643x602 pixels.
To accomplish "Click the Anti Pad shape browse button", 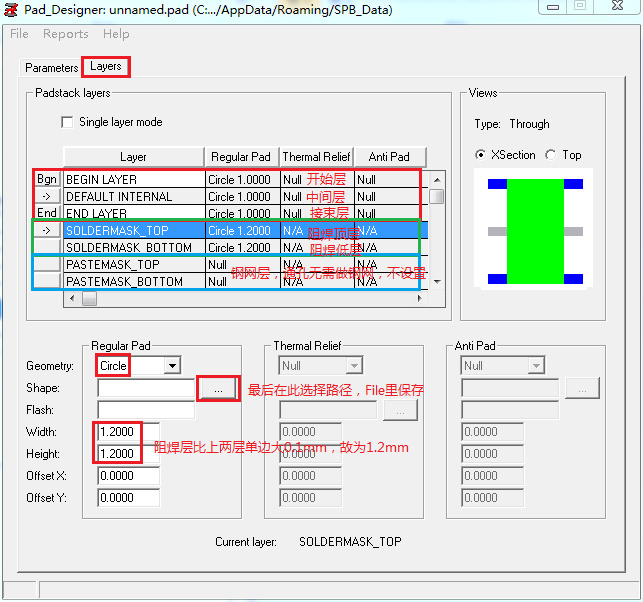I will 582,388.
